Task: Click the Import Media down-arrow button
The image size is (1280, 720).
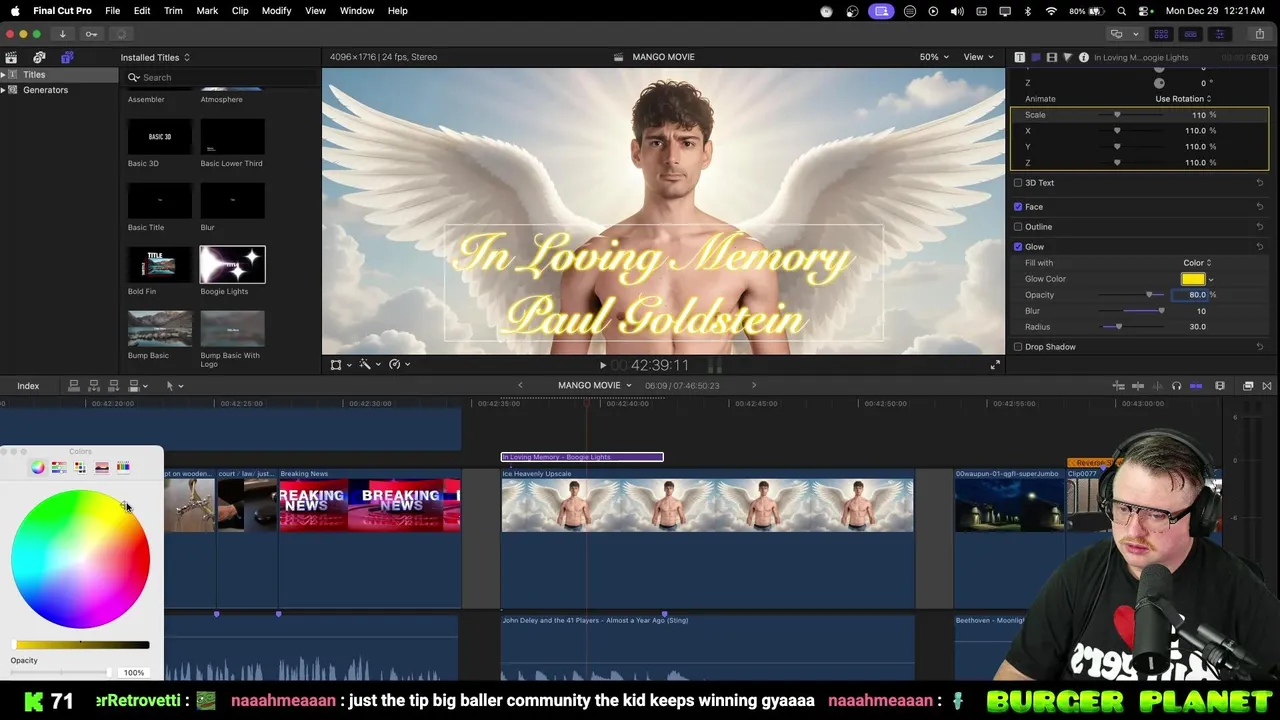Action: tap(62, 34)
